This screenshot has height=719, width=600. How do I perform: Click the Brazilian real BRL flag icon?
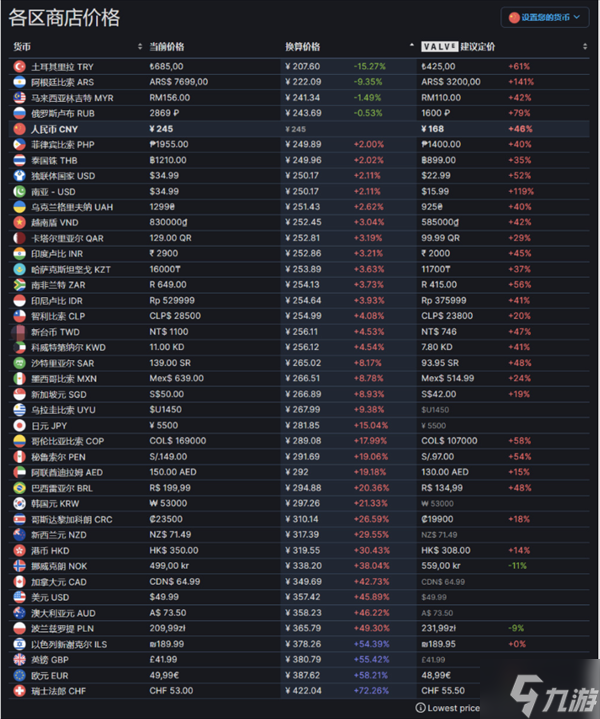pyautogui.click(x=18, y=487)
